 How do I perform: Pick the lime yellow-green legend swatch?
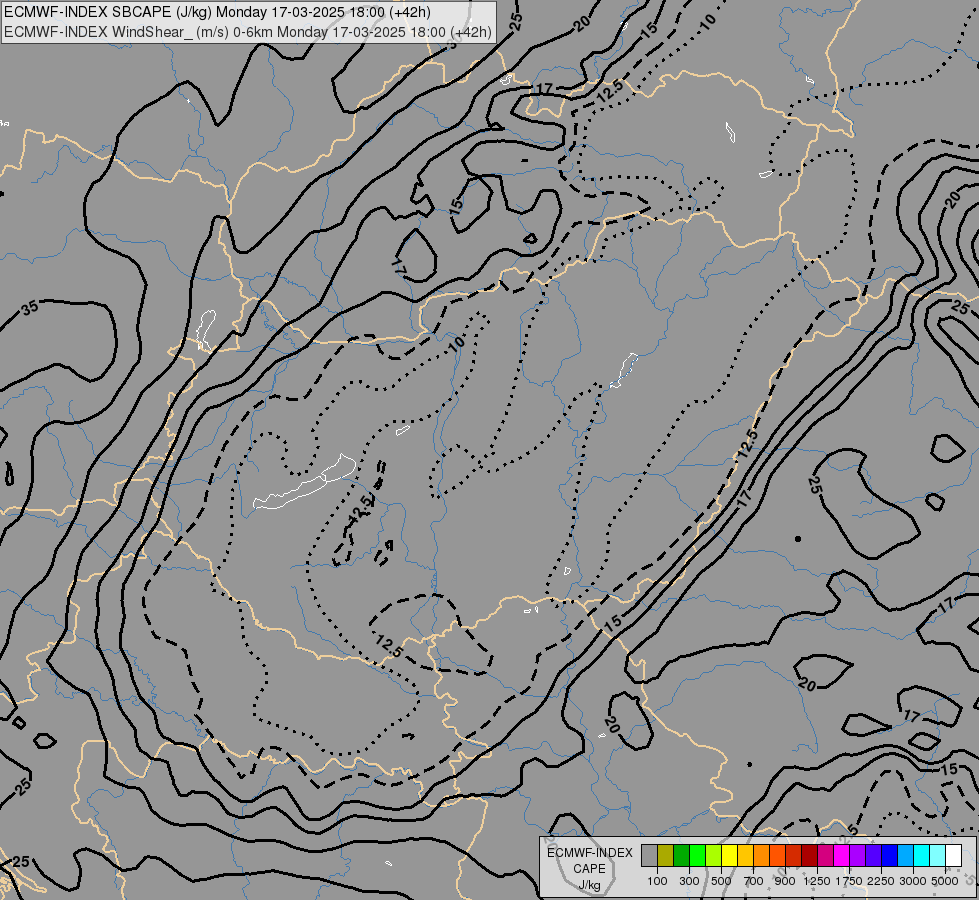[714, 856]
